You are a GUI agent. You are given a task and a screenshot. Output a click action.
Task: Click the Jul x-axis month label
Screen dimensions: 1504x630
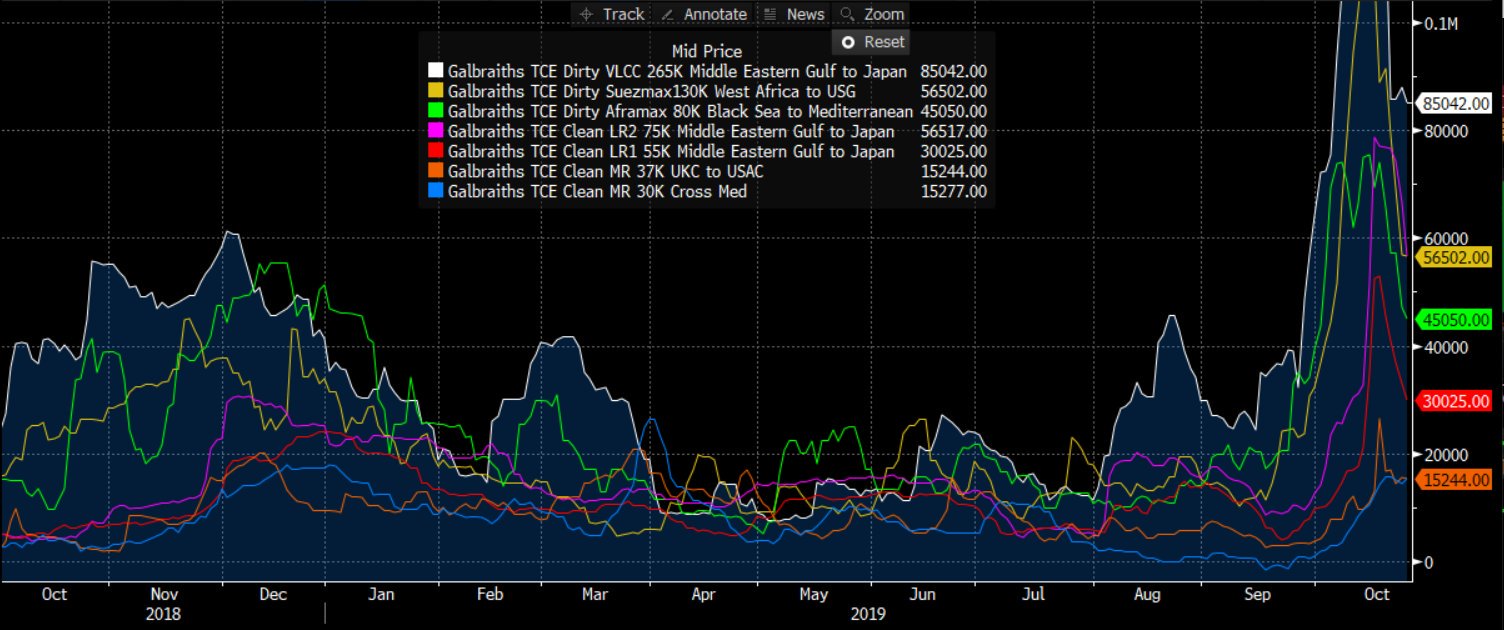[1034, 594]
